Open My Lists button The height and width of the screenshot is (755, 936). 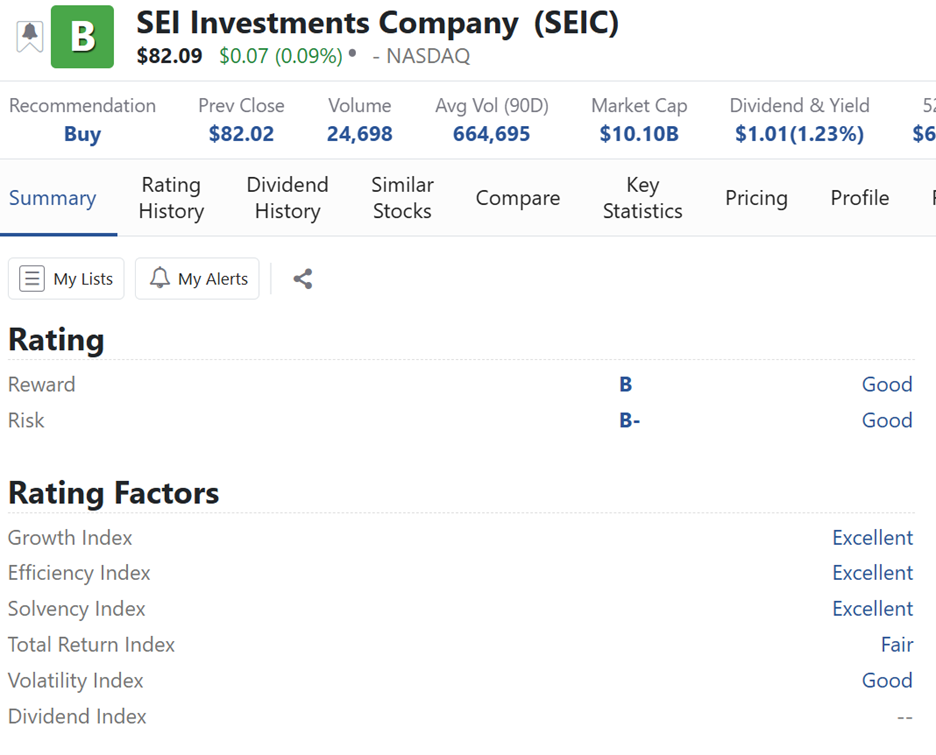pyautogui.click(x=66, y=279)
